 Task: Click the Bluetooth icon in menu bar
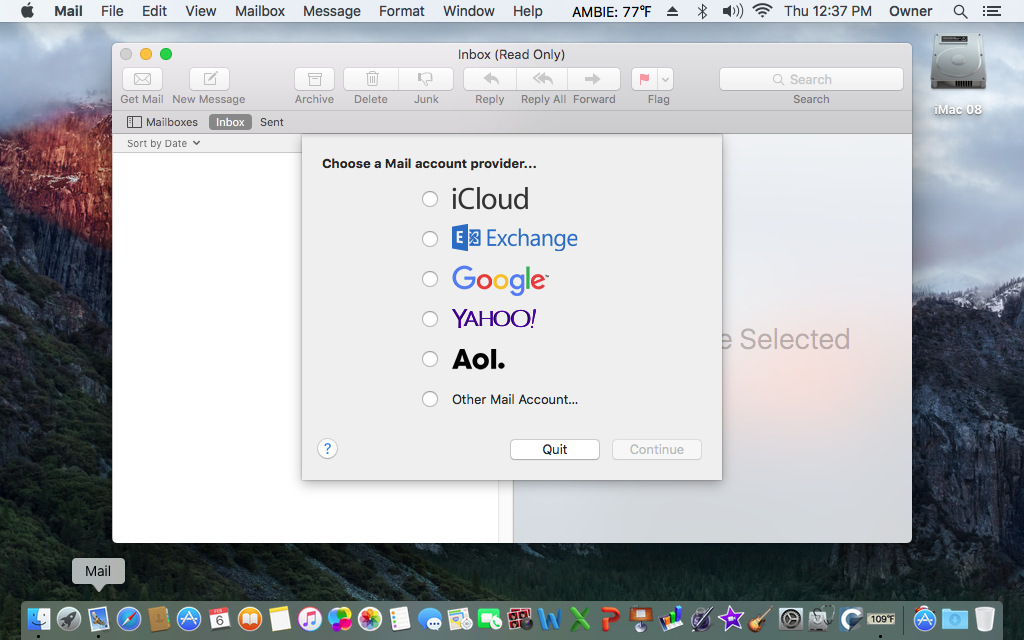click(702, 11)
